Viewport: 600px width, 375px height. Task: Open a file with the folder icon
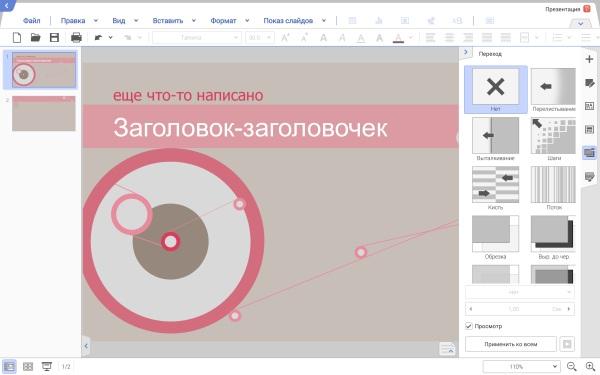pos(36,38)
